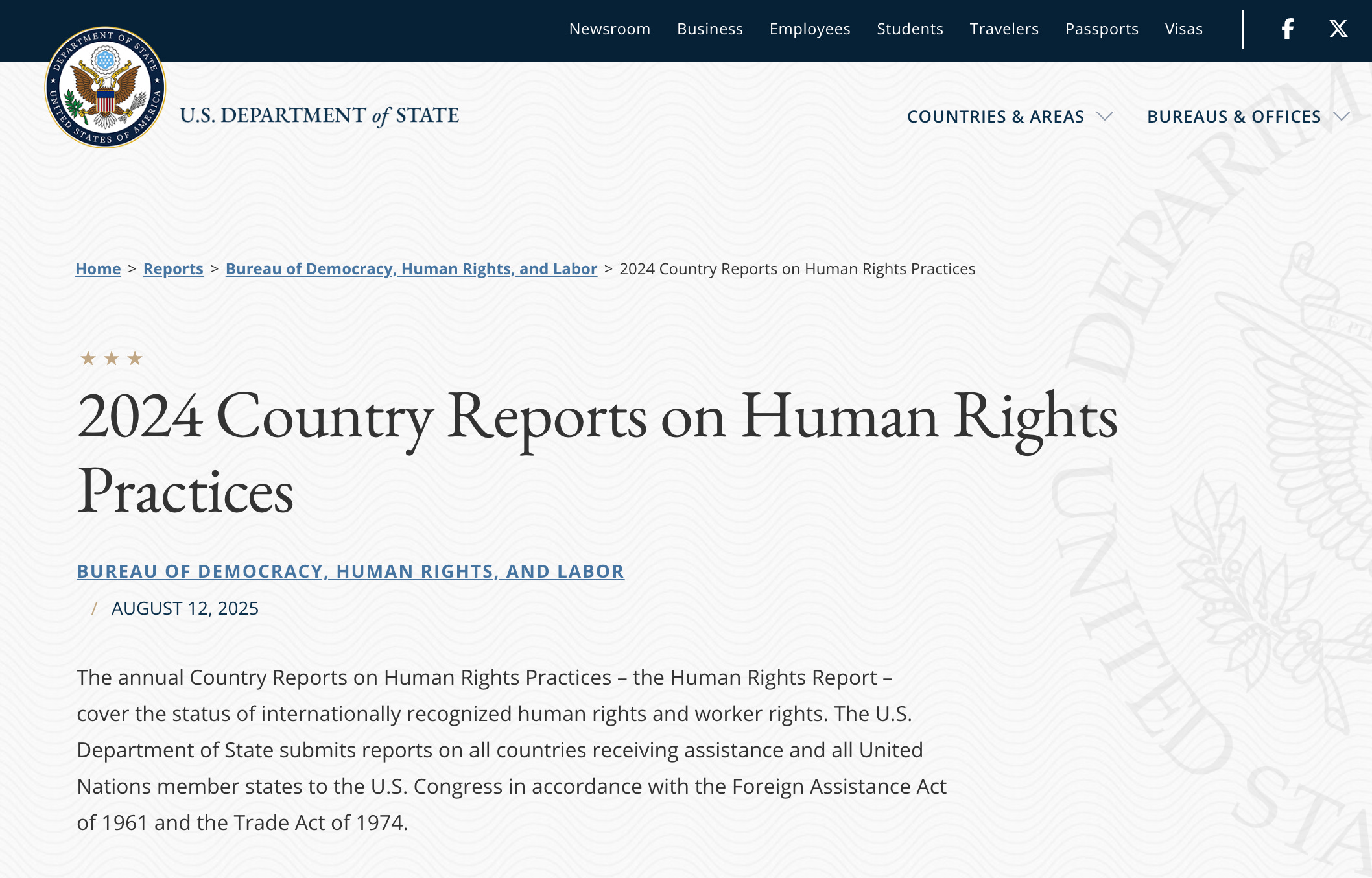Go to the Visas page
The image size is (1372, 878).
[x=1183, y=29]
